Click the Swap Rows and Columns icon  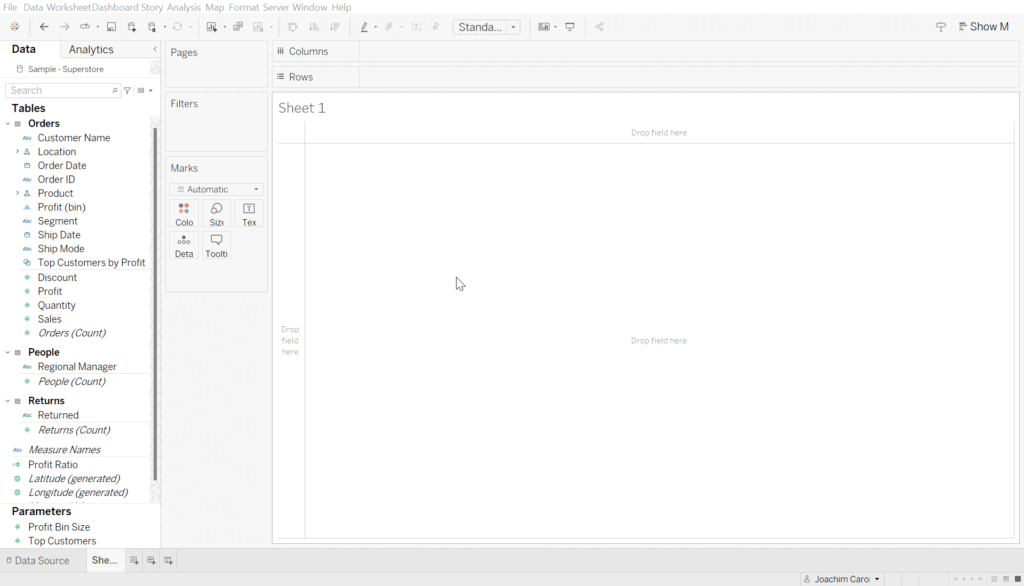pos(293,27)
